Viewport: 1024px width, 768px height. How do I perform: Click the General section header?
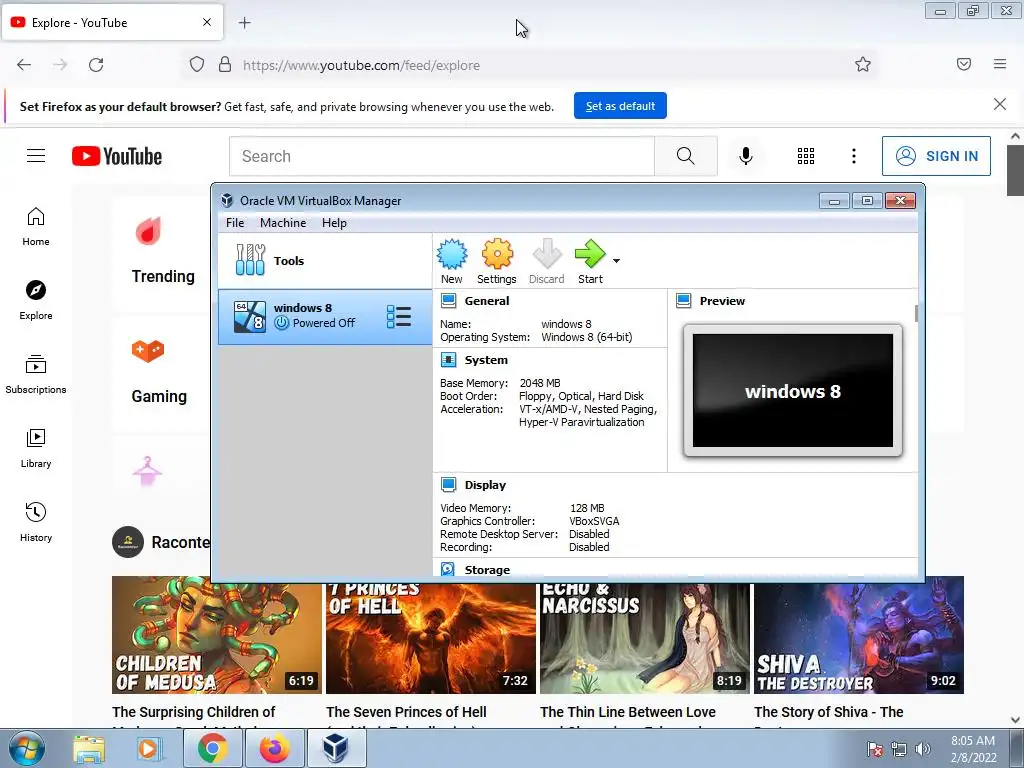coord(486,300)
